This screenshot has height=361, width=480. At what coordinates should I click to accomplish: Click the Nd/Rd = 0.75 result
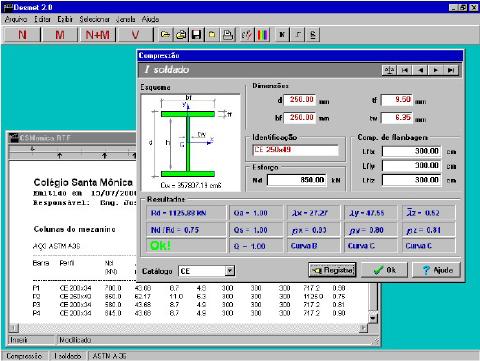coord(186,230)
